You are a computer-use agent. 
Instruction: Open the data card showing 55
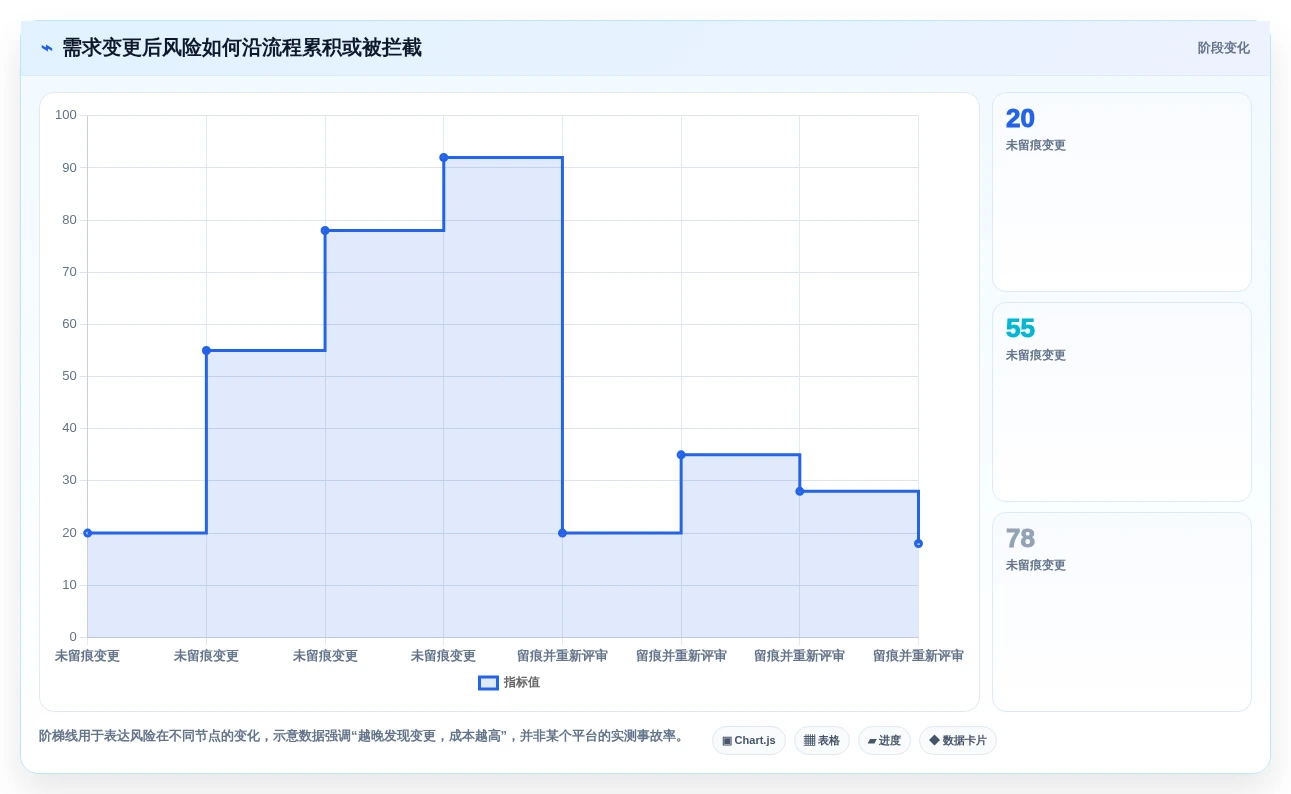1121,402
